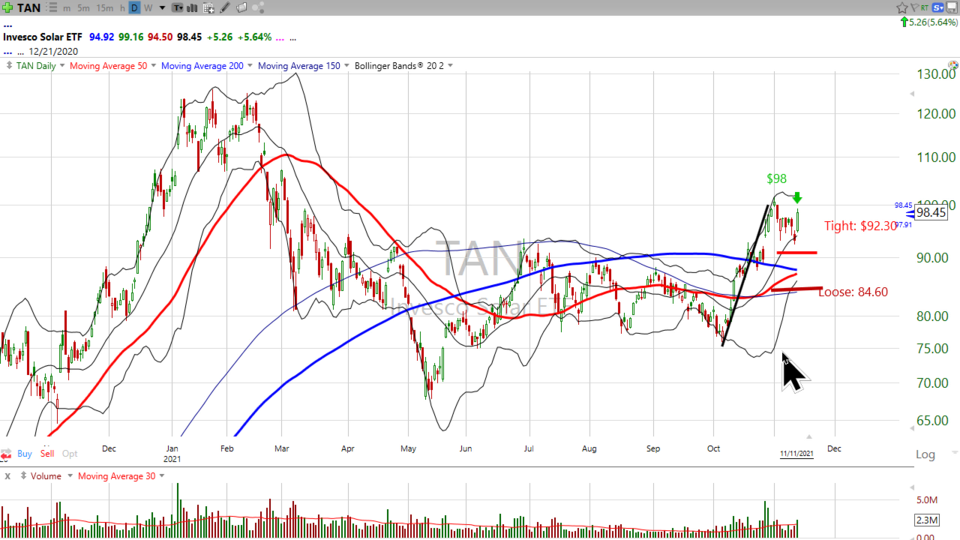Click the move handle beside TAN Daily
Image resolution: width=960 pixels, height=540 pixels.
pyautogui.click(x=9, y=66)
